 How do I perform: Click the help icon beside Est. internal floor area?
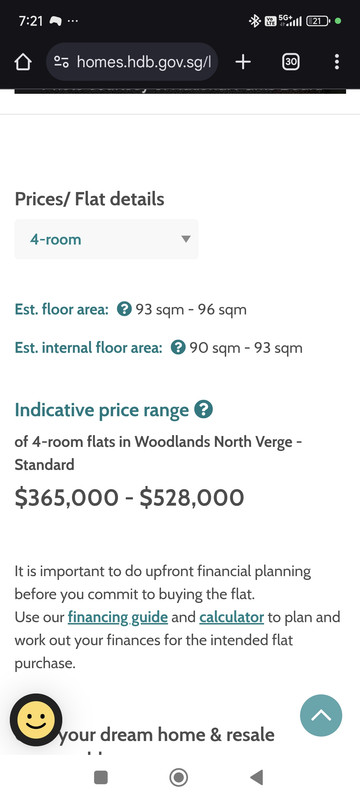tap(178, 348)
